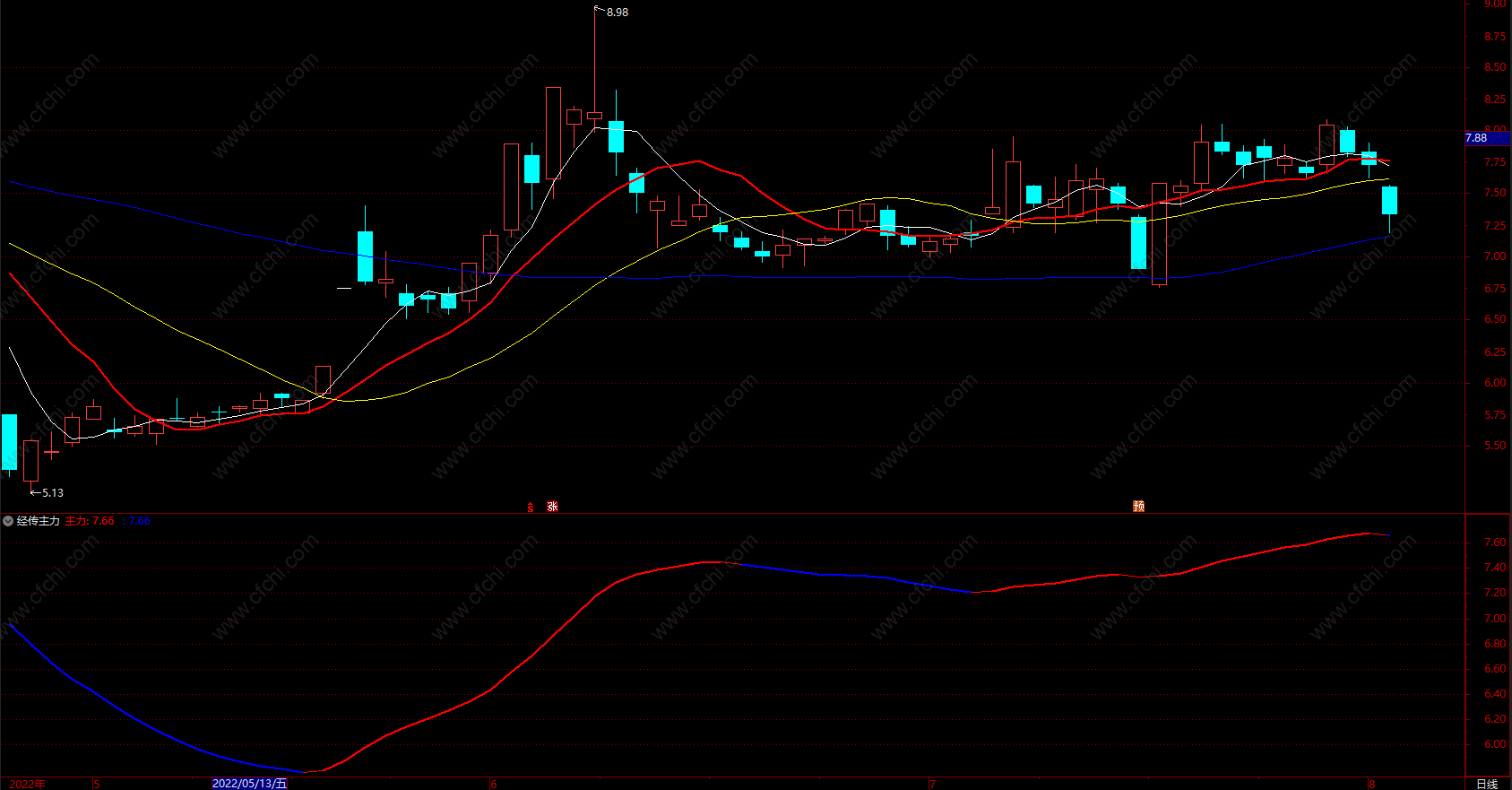The height and width of the screenshot is (790, 1512).
Task: Click the 5.50 price axis label
Action: click(1495, 446)
